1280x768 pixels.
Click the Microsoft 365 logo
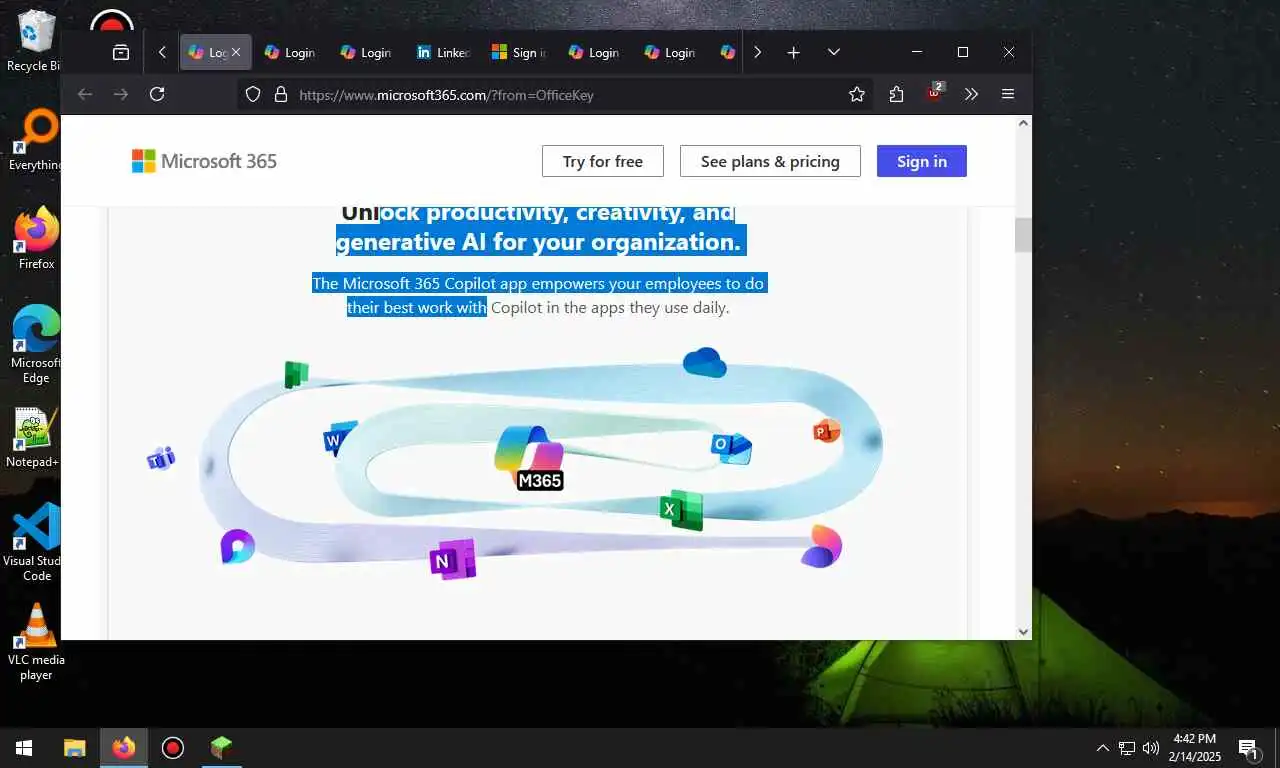click(x=204, y=161)
